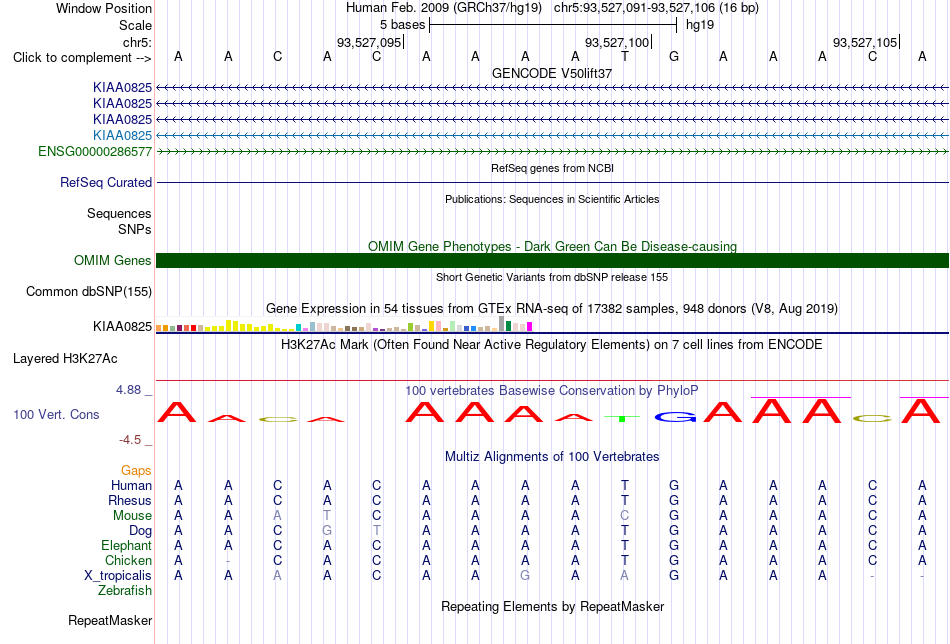The width and height of the screenshot is (950, 644).
Task: Click the OMIM Genes label
Action: point(113,261)
